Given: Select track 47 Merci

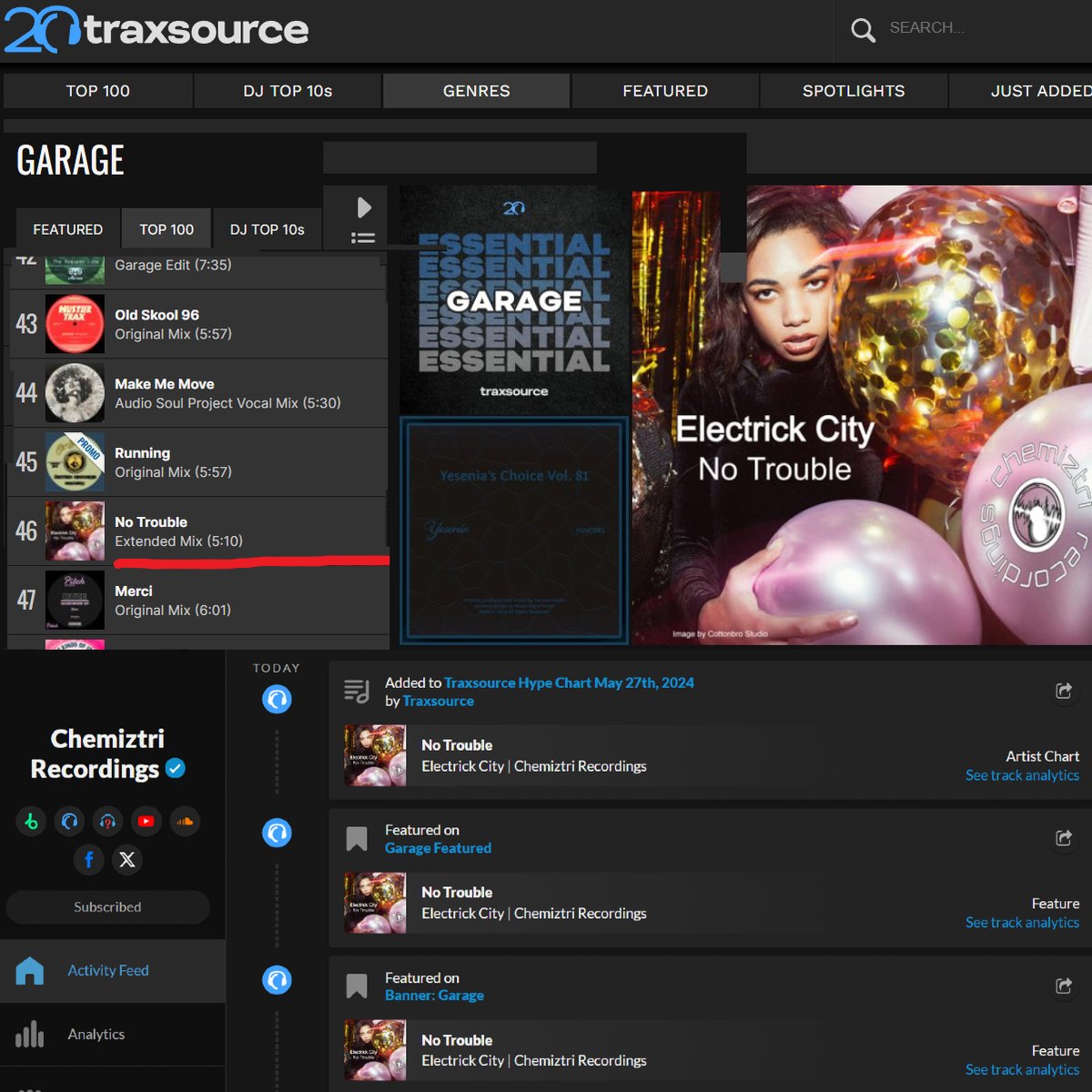Looking at the screenshot, I should click(x=198, y=601).
